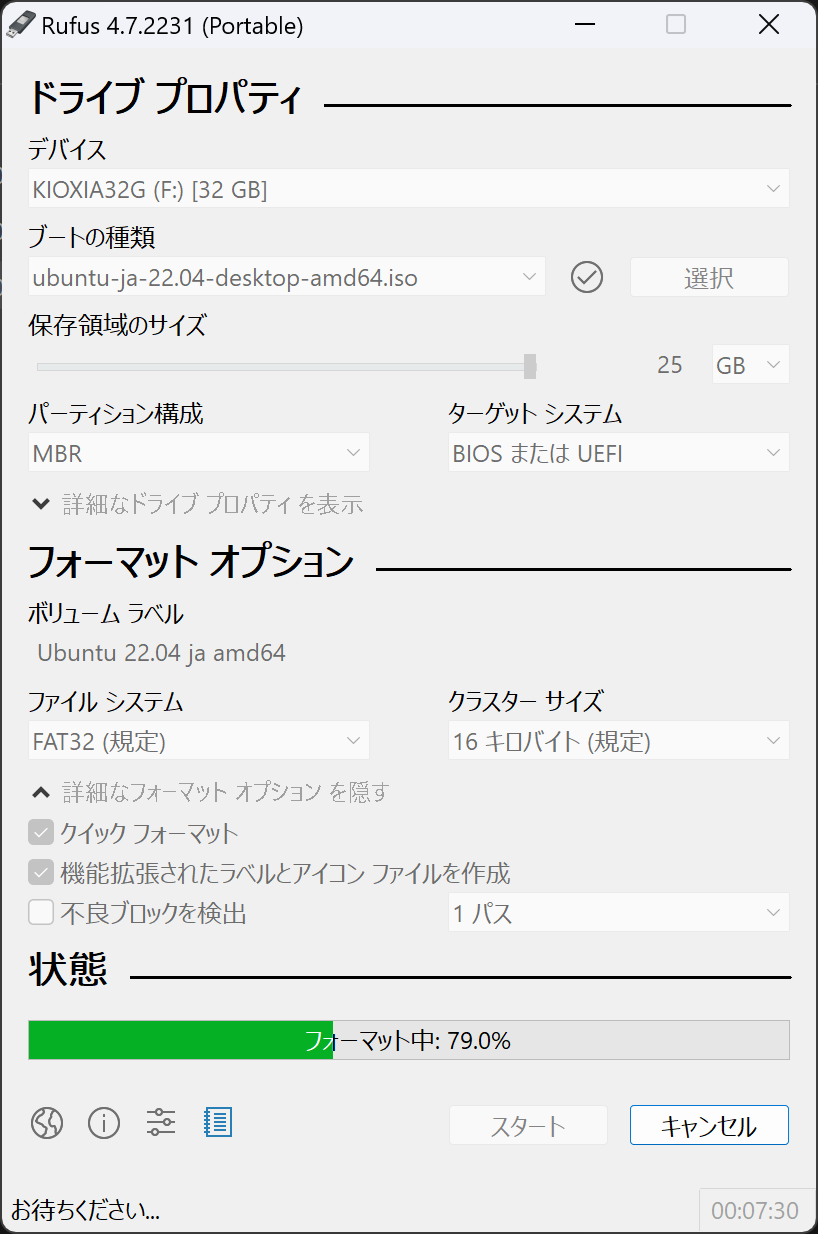Click the checksum checkmark icon beside ISO
The width and height of the screenshot is (818, 1234).
(587, 277)
